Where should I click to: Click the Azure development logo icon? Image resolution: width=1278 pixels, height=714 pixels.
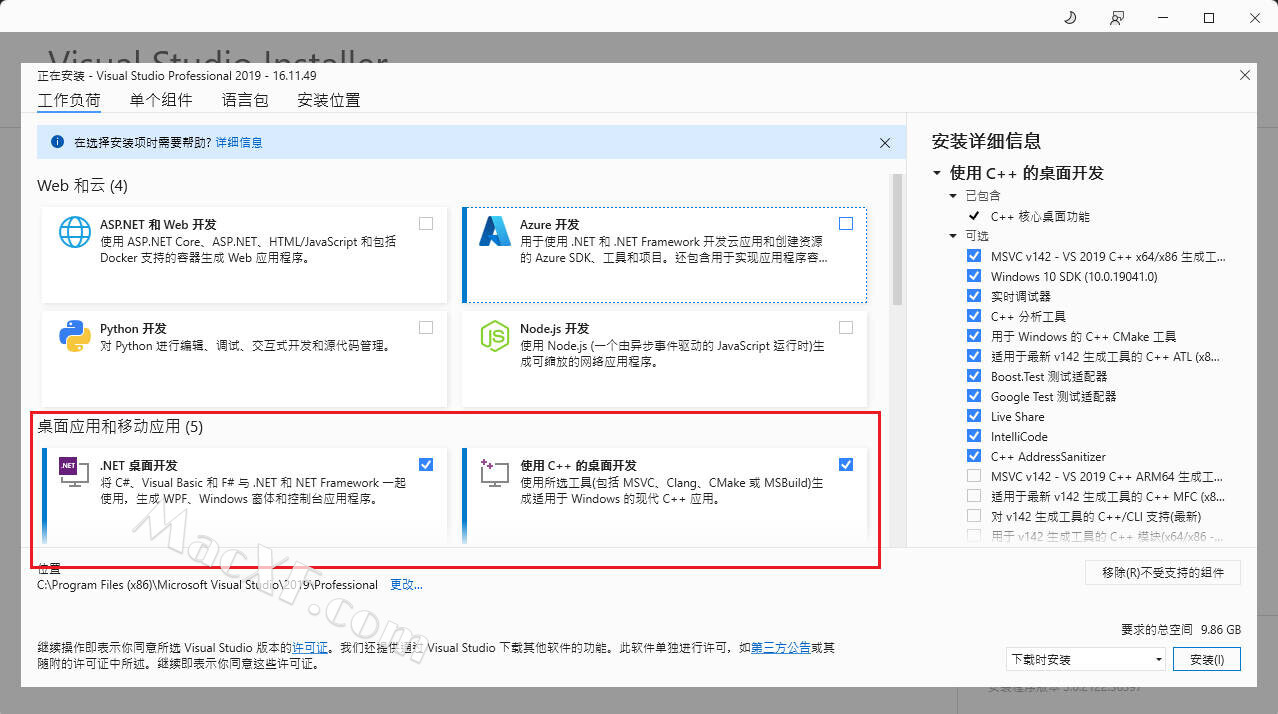[x=495, y=231]
